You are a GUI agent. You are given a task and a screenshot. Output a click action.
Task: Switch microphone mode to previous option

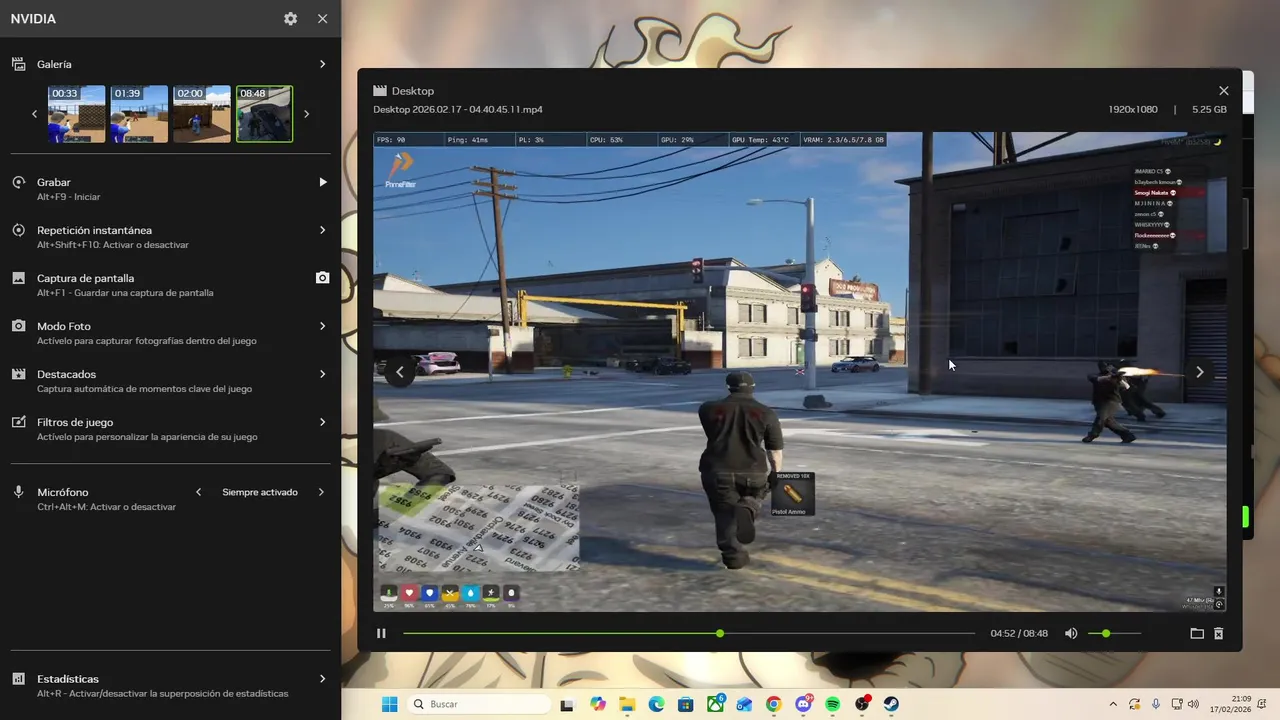[x=198, y=492]
